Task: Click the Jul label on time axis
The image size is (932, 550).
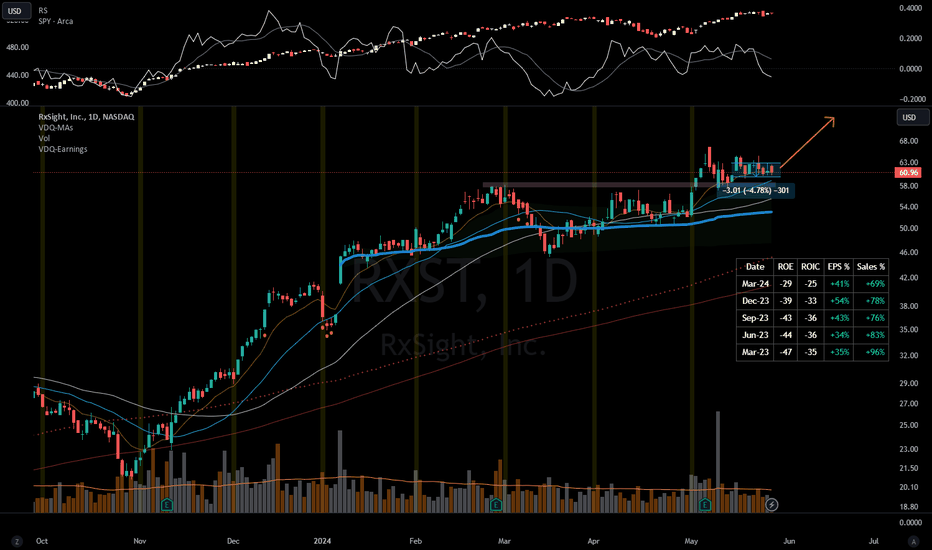Action: coord(874,541)
